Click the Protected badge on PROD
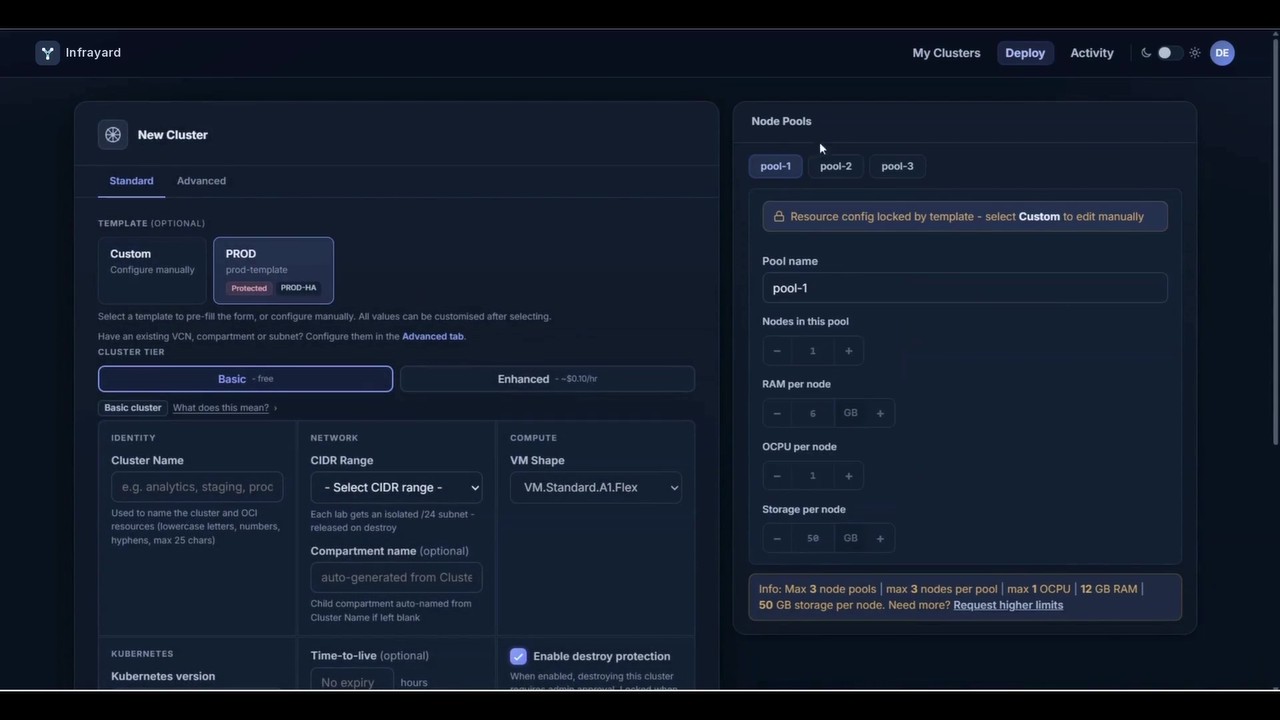 tap(249, 288)
